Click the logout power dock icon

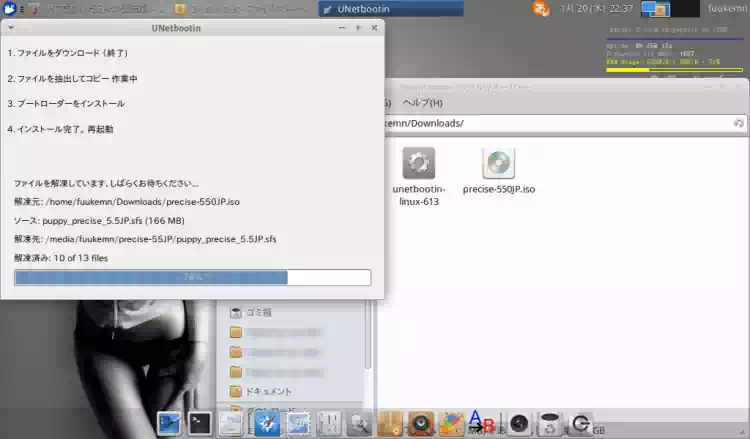coord(581,424)
